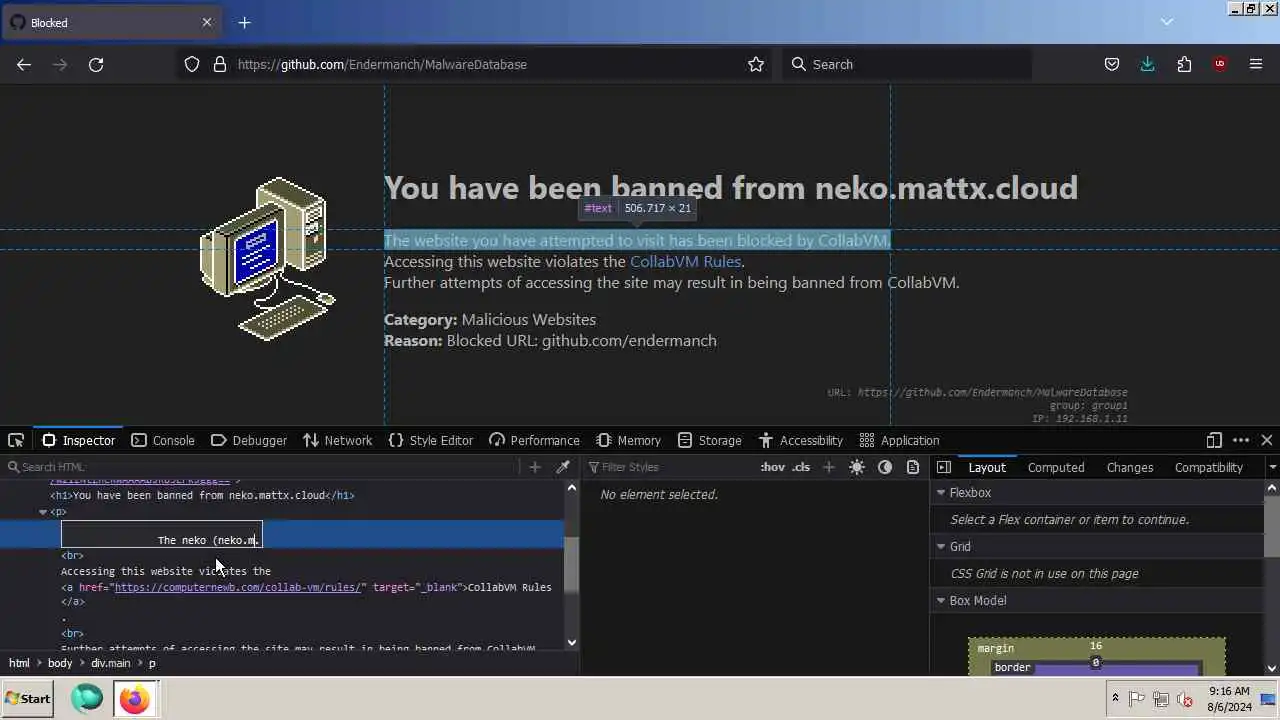
Task: Save page to Pocket icon
Action: 1112,64
